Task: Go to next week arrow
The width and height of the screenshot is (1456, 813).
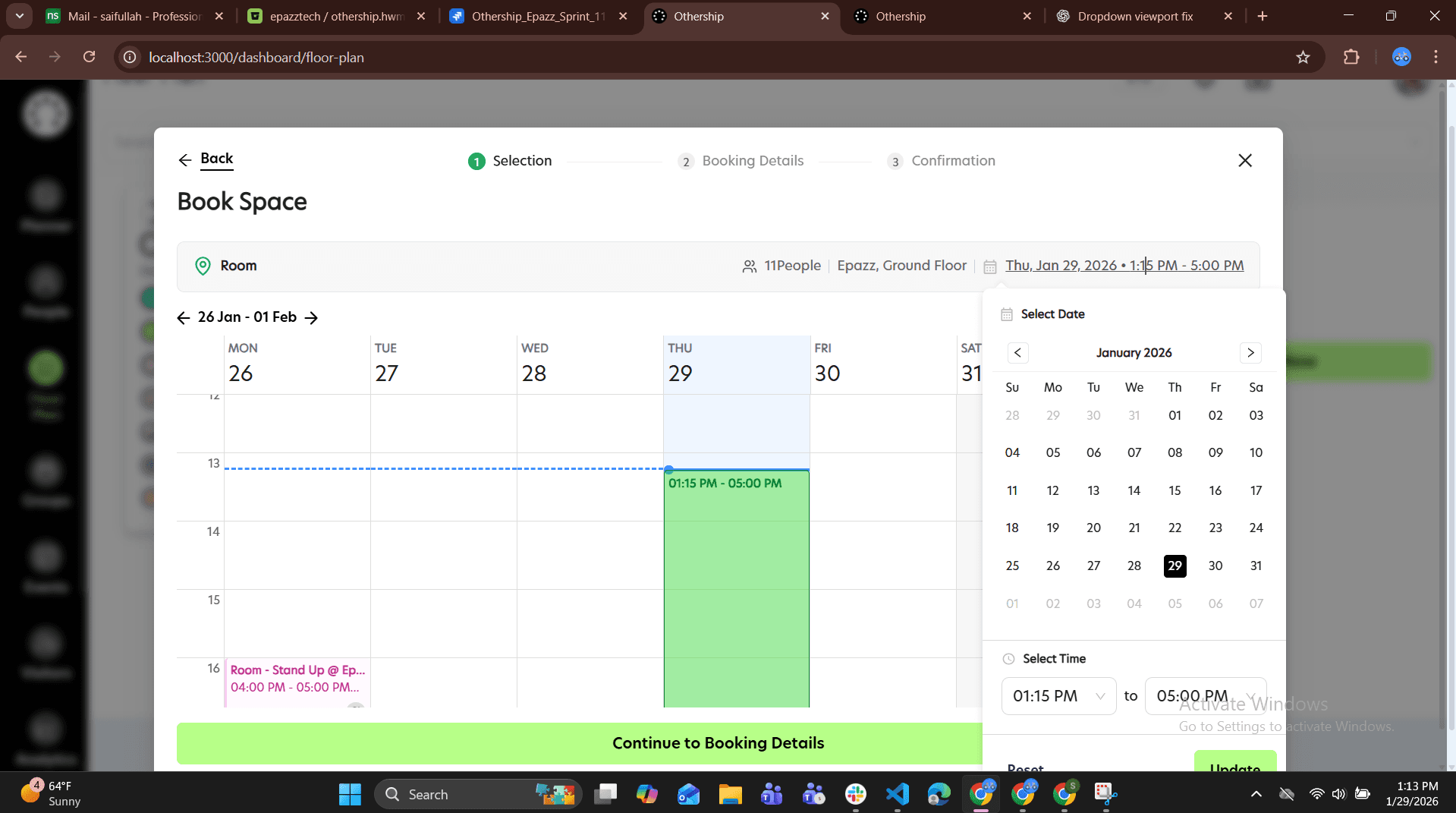Action: tap(311, 317)
